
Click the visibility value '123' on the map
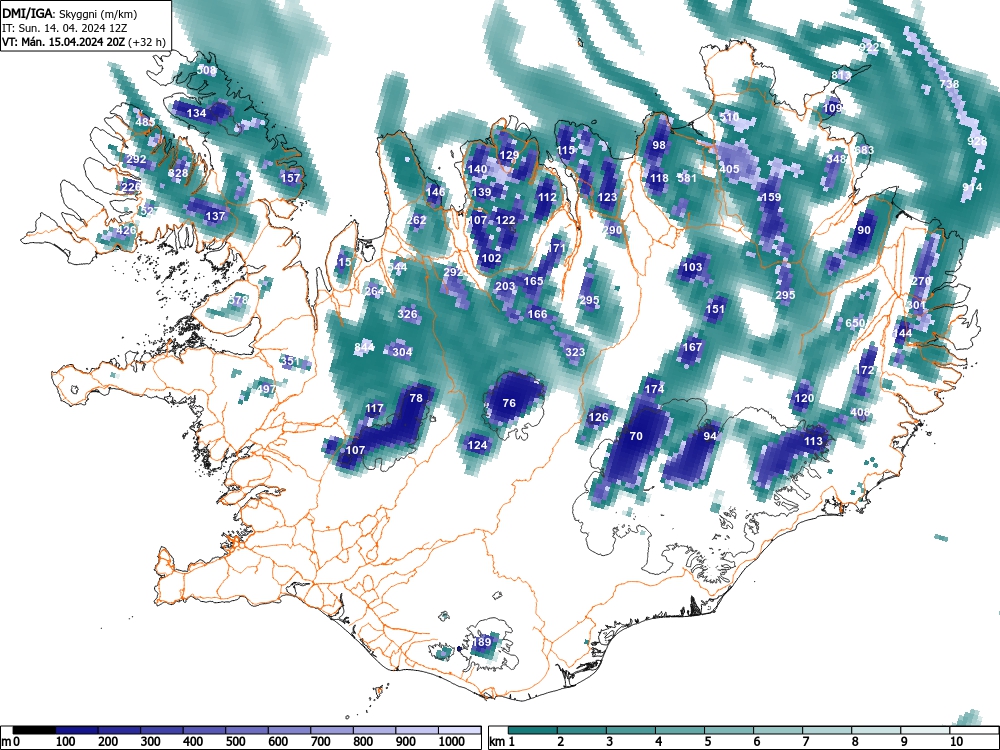pos(607,197)
